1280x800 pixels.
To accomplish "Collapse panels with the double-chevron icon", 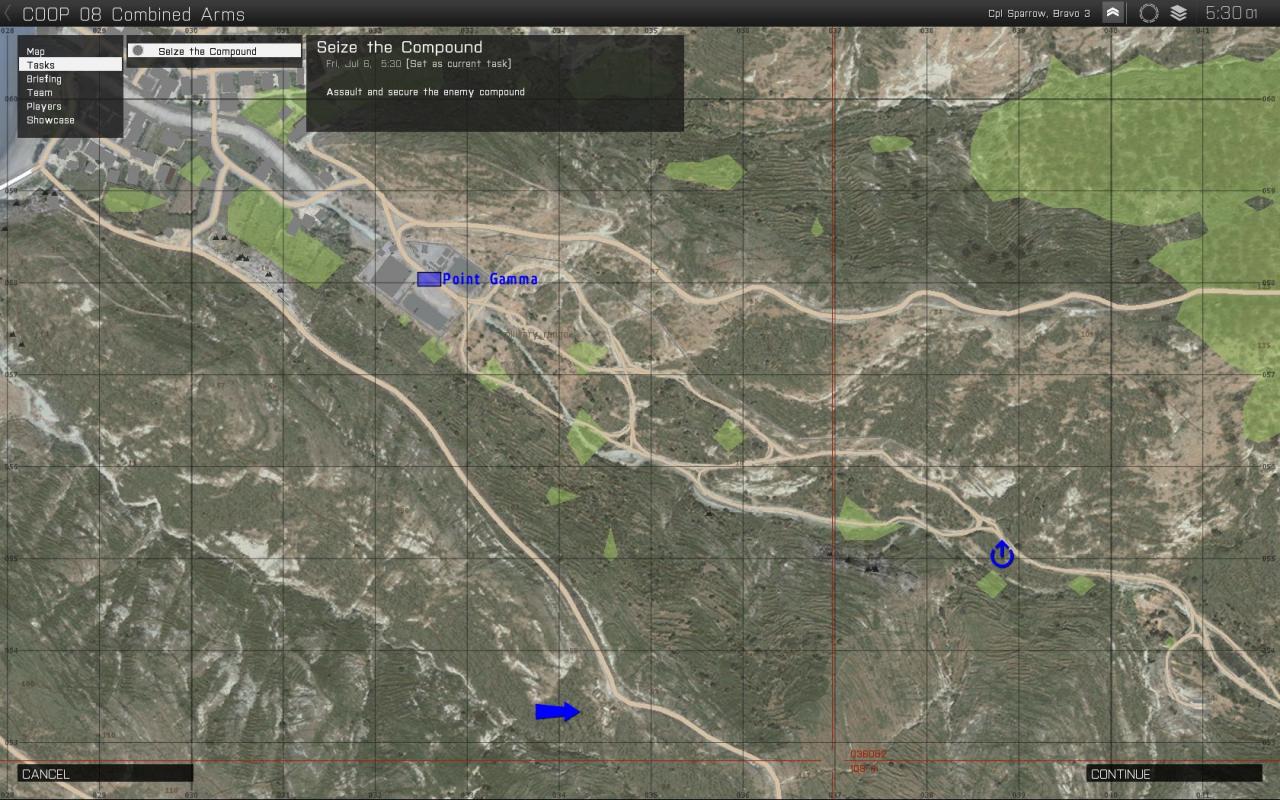I will [1112, 13].
